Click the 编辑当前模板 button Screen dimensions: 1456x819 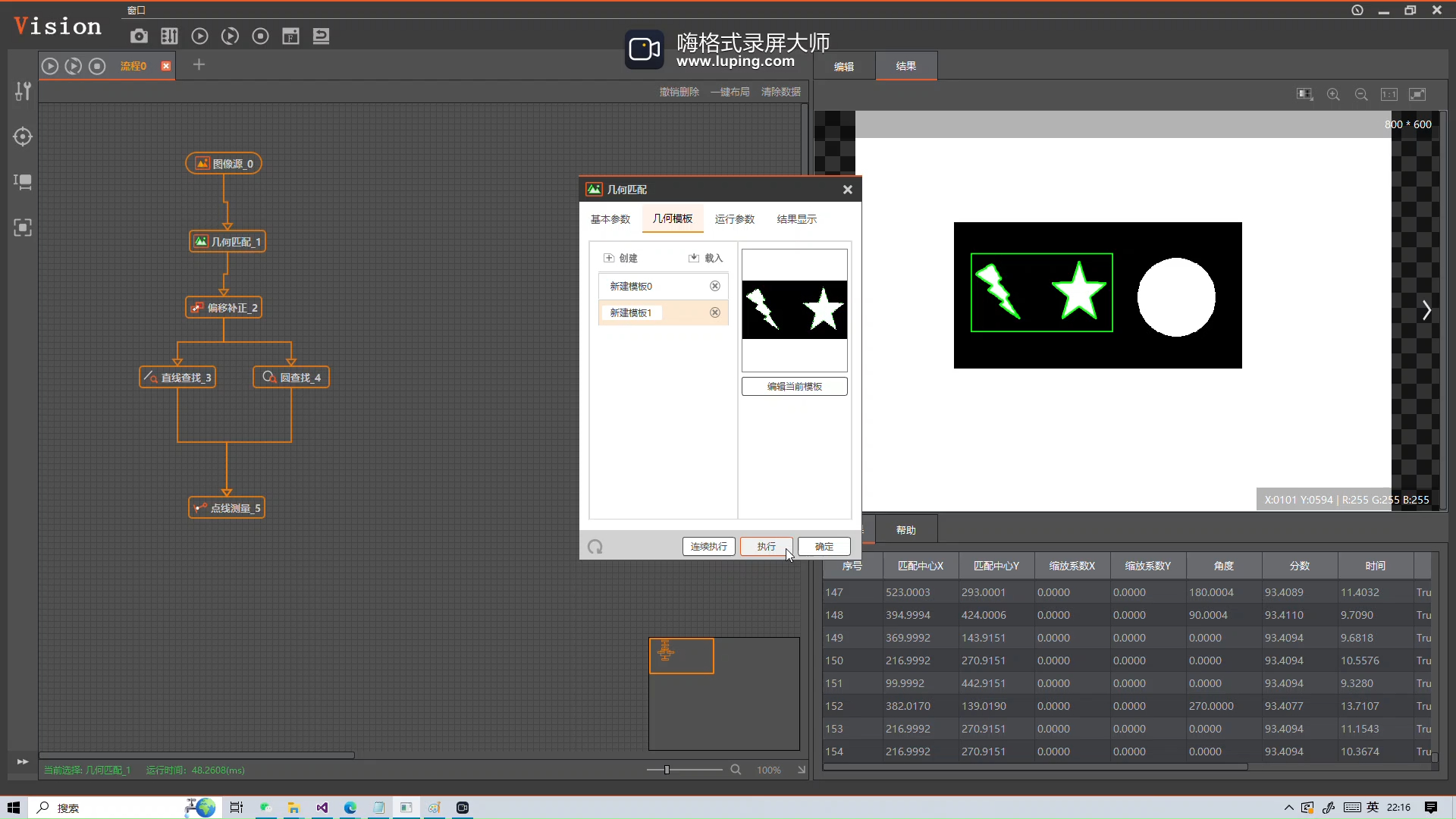click(794, 386)
